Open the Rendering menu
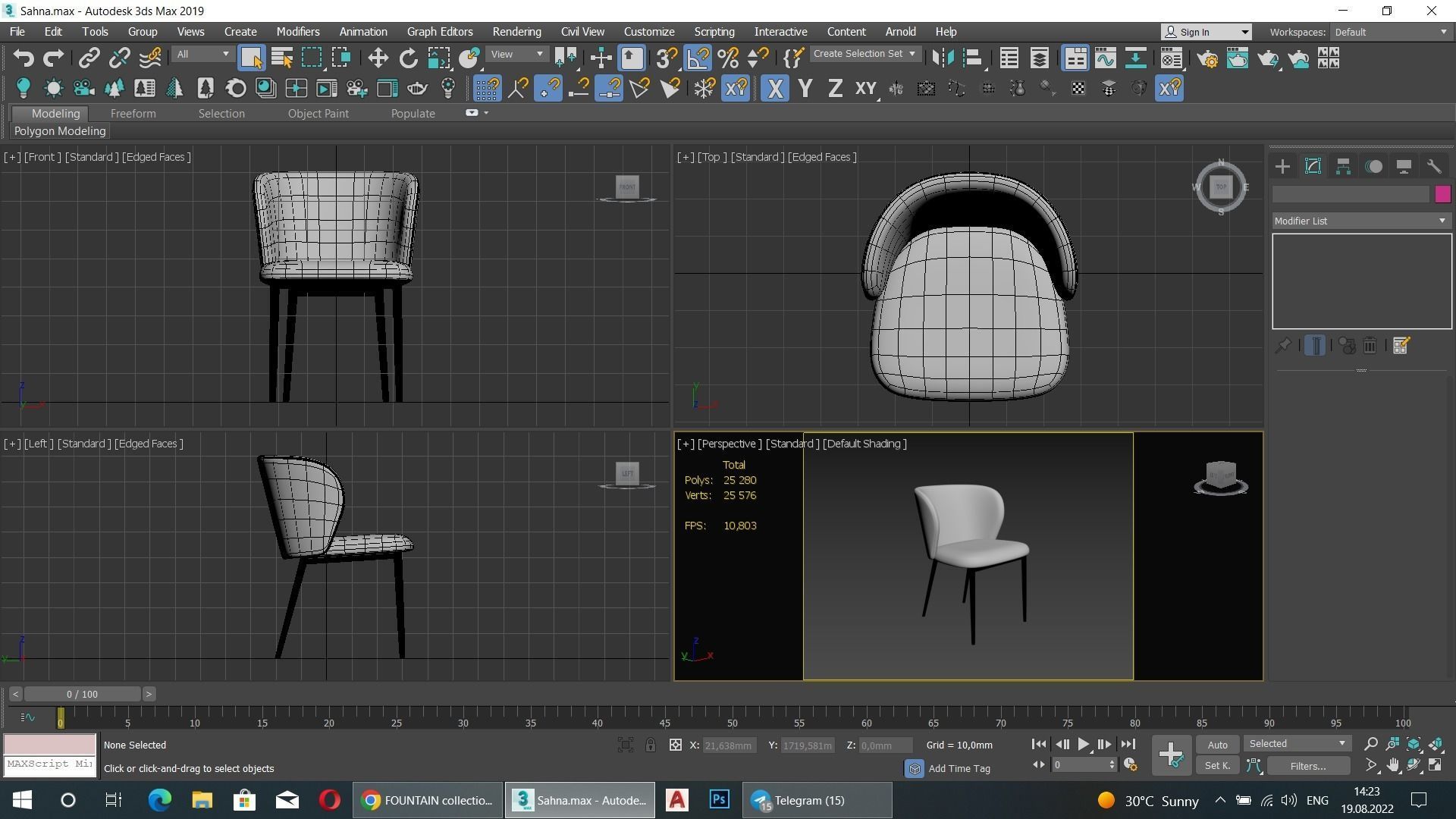The image size is (1456, 819). [516, 32]
